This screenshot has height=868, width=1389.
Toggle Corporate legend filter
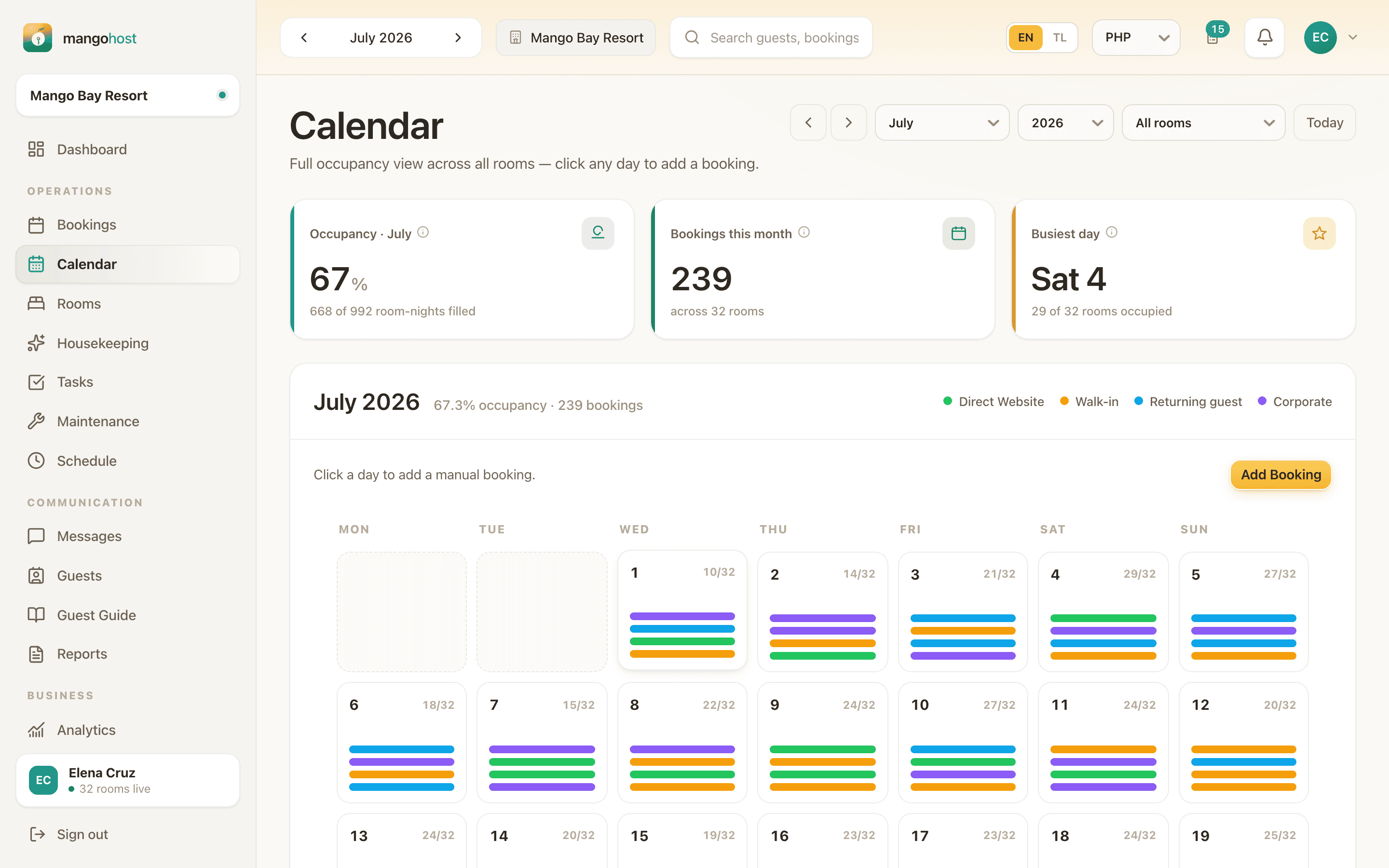tap(1294, 401)
